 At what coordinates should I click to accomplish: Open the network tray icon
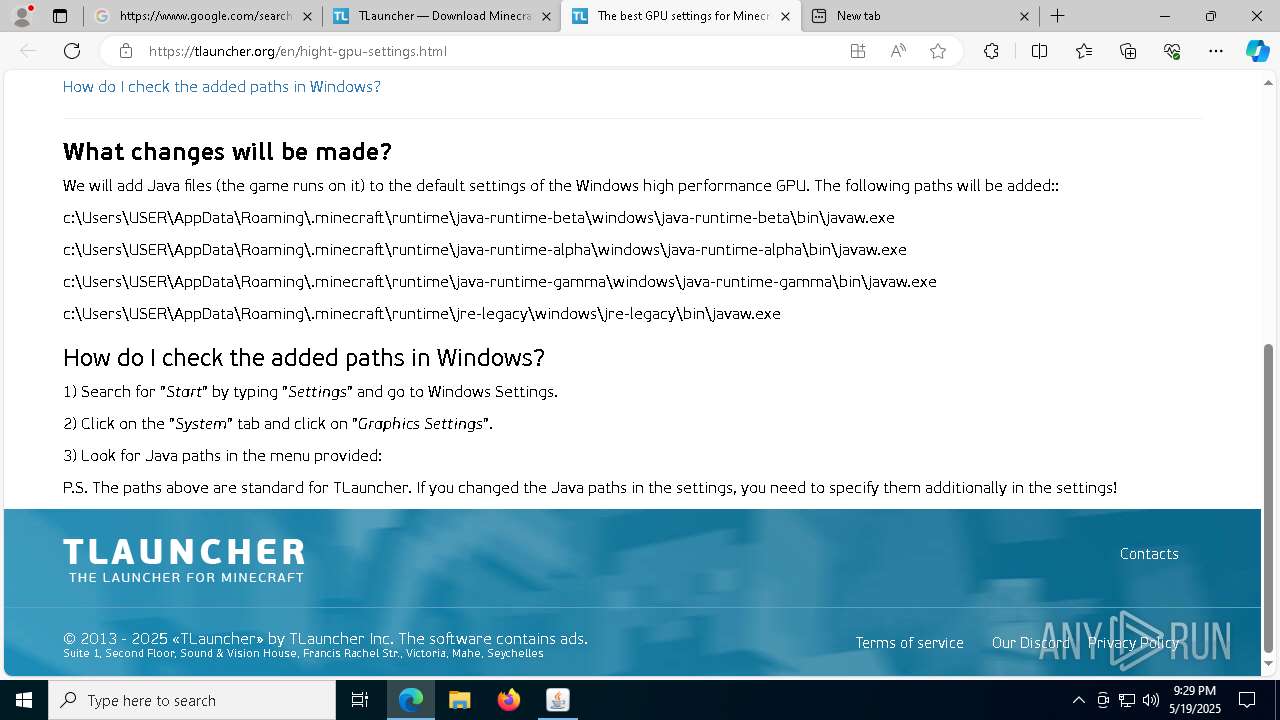[x=1127, y=700]
